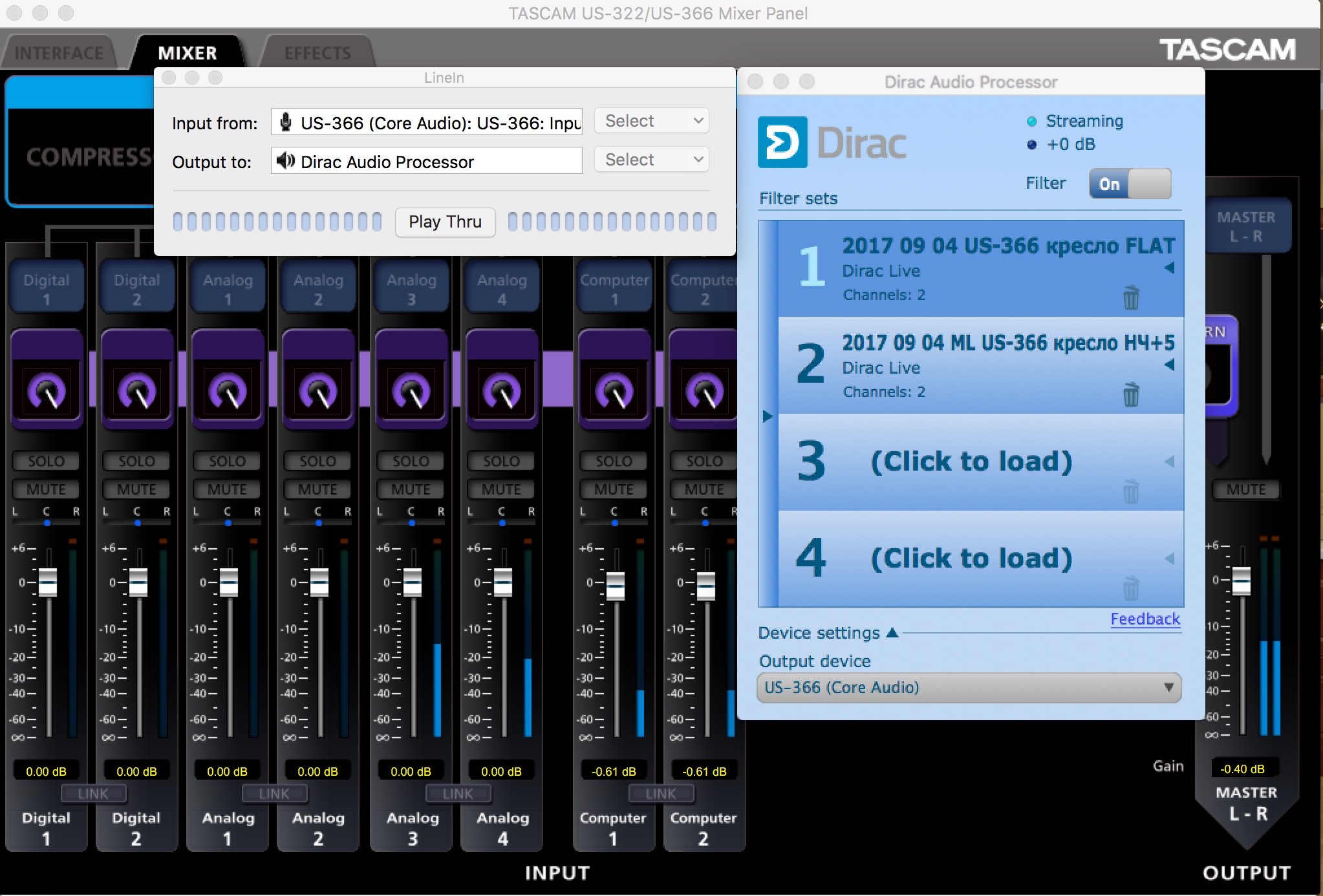Switch to the EFFECTS tab
The width and height of the screenshot is (1323, 896).
317,53
